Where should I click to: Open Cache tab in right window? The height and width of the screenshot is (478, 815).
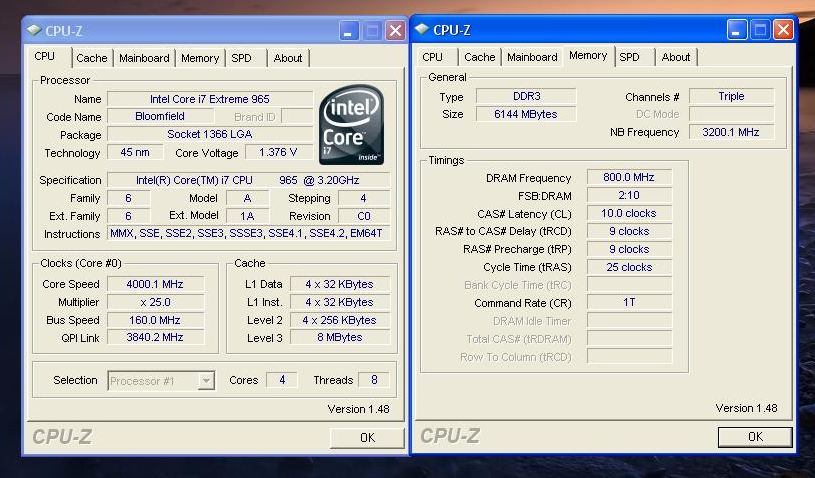(479, 57)
